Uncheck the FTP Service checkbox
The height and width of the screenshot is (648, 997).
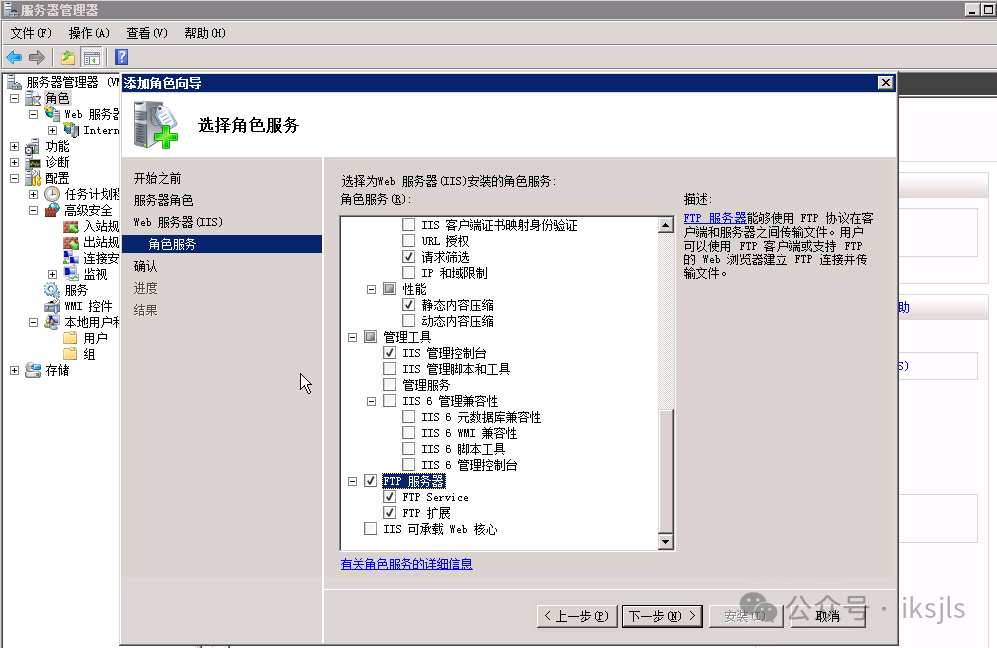pos(389,497)
